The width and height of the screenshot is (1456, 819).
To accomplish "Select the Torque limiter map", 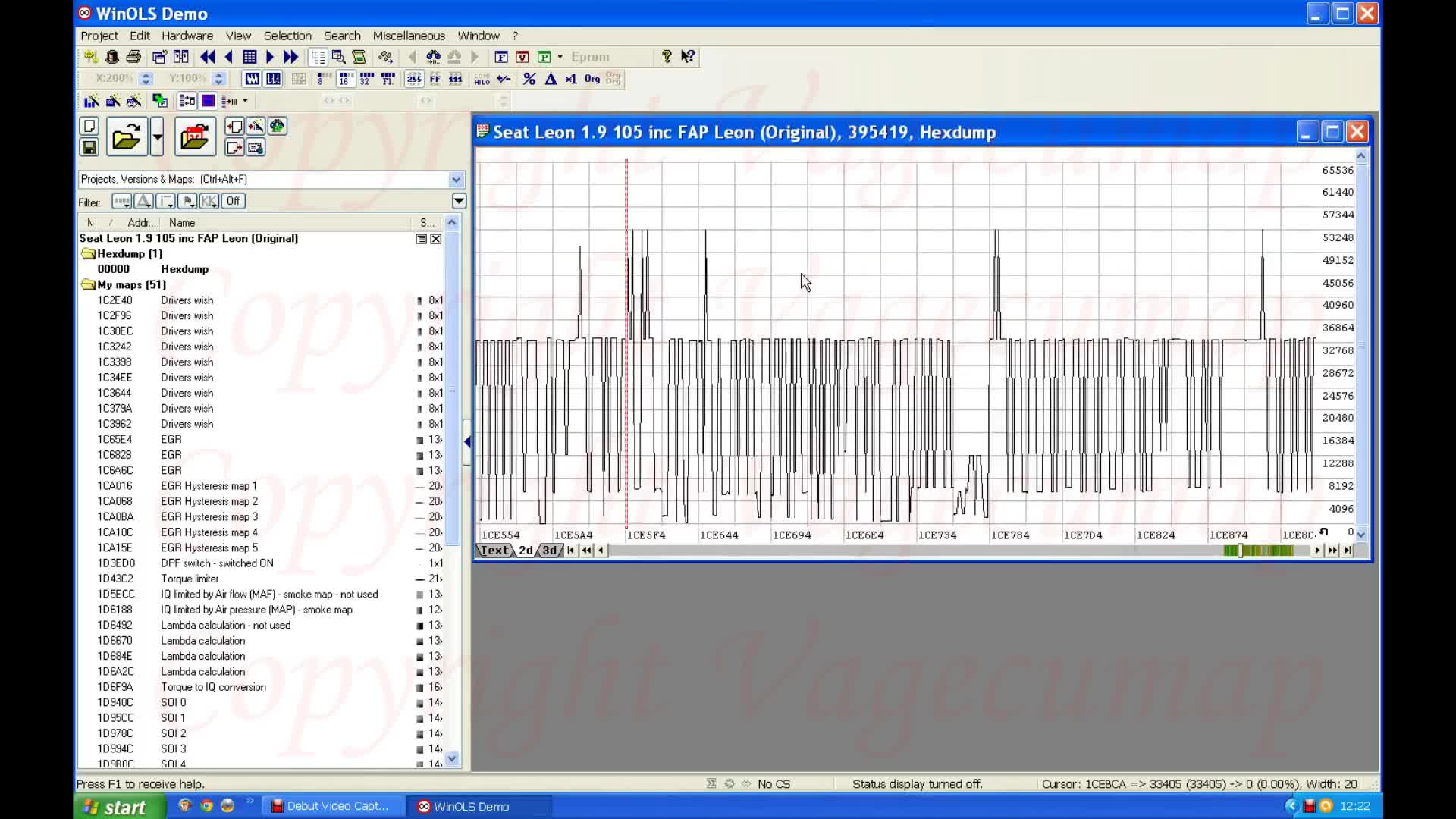I will 190,579.
